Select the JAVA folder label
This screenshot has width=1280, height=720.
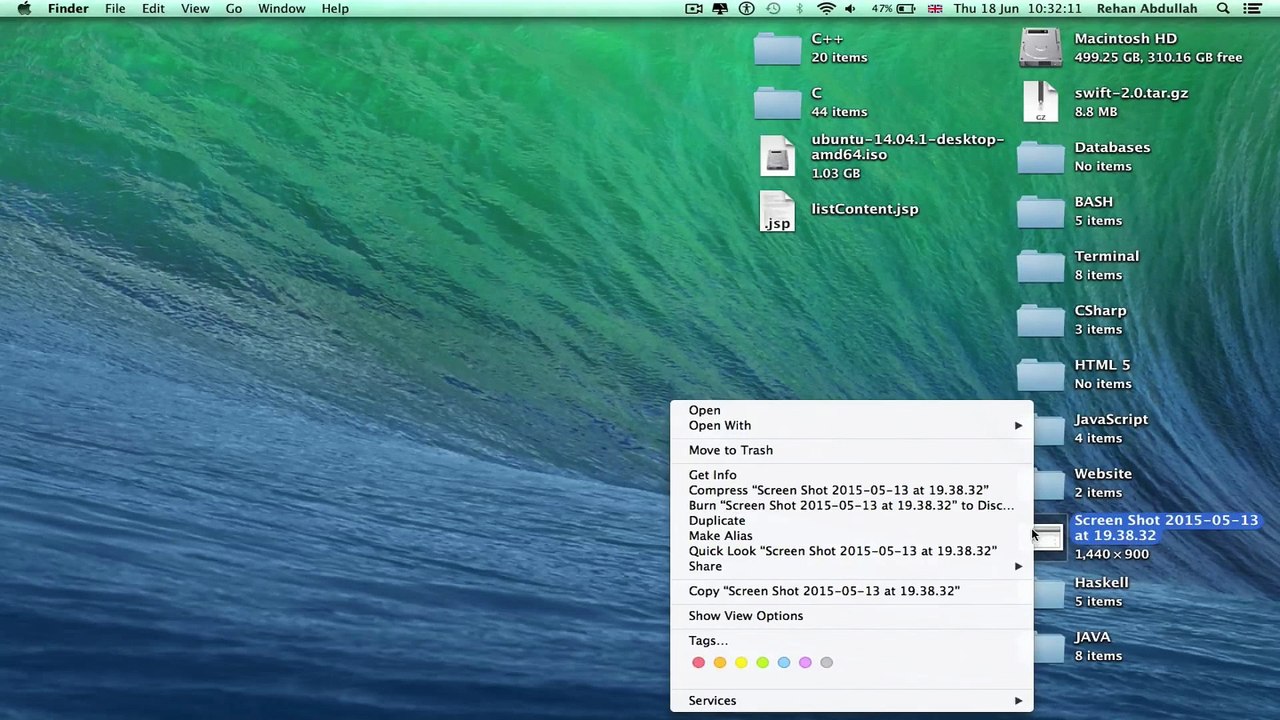[1092, 637]
